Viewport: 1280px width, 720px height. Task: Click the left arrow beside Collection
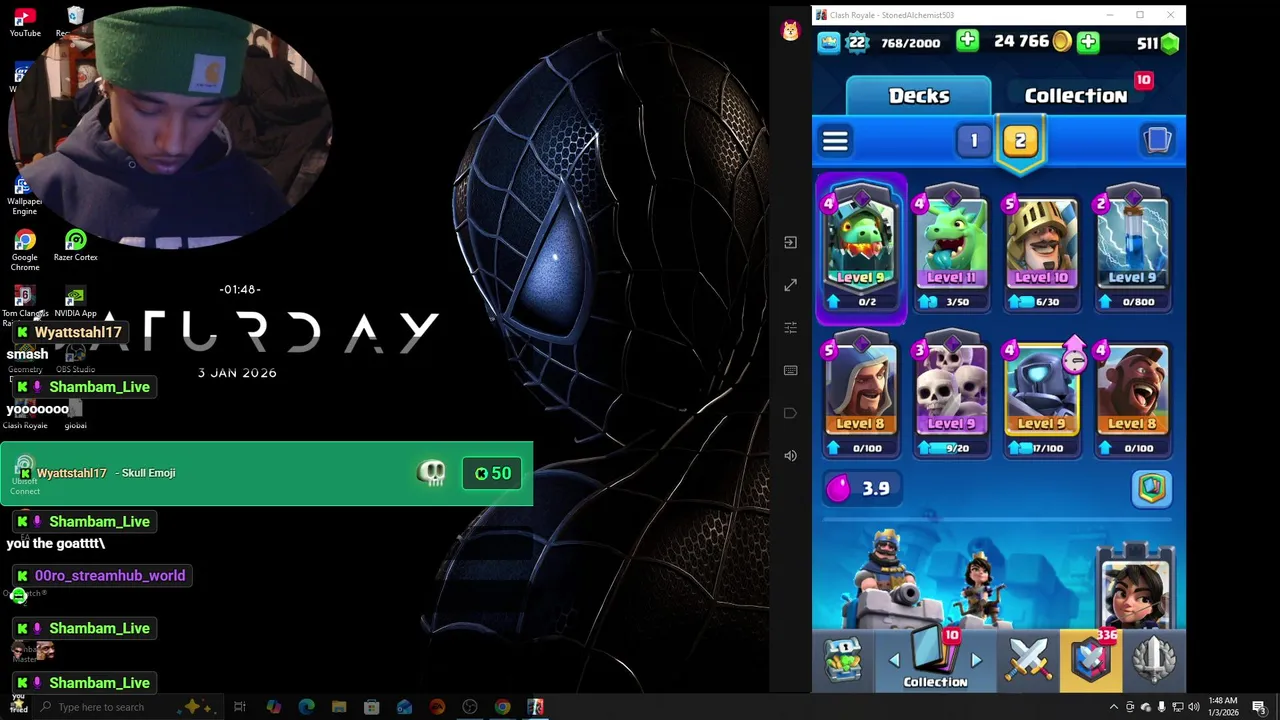pos(894,660)
